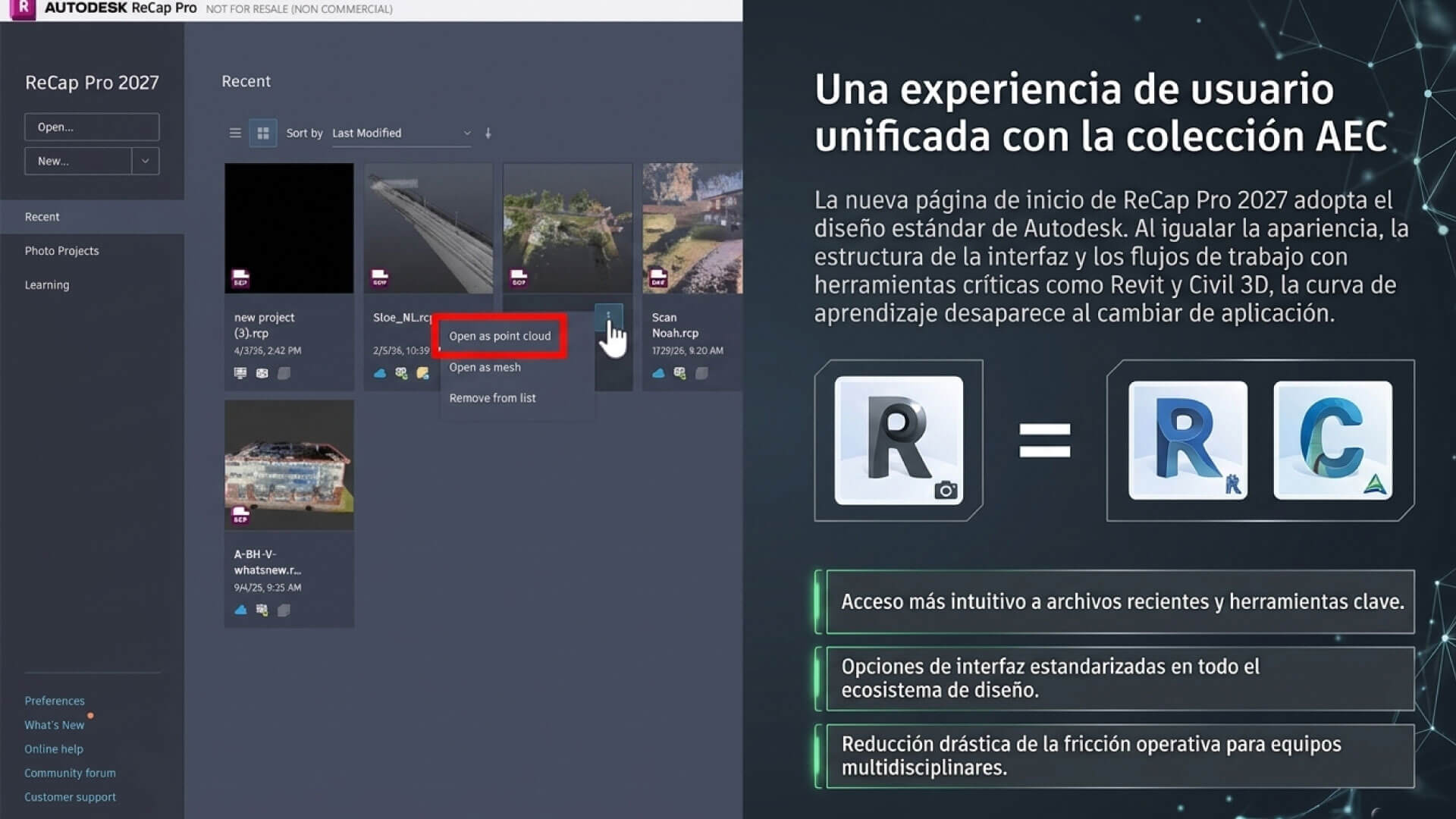1456x819 pixels.
Task: Click the 'Recent' section heading
Action: tap(246, 81)
